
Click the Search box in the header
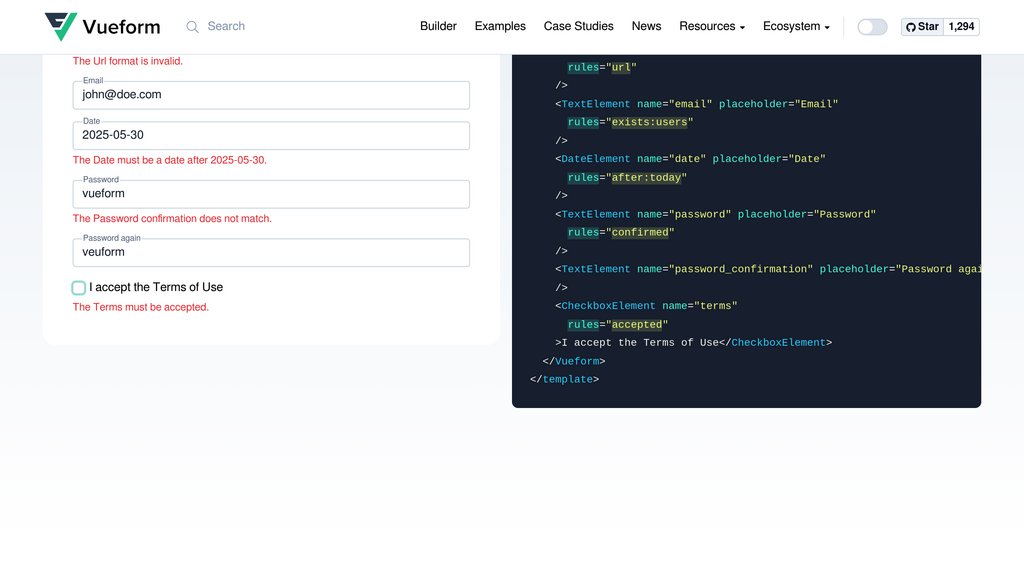225,27
